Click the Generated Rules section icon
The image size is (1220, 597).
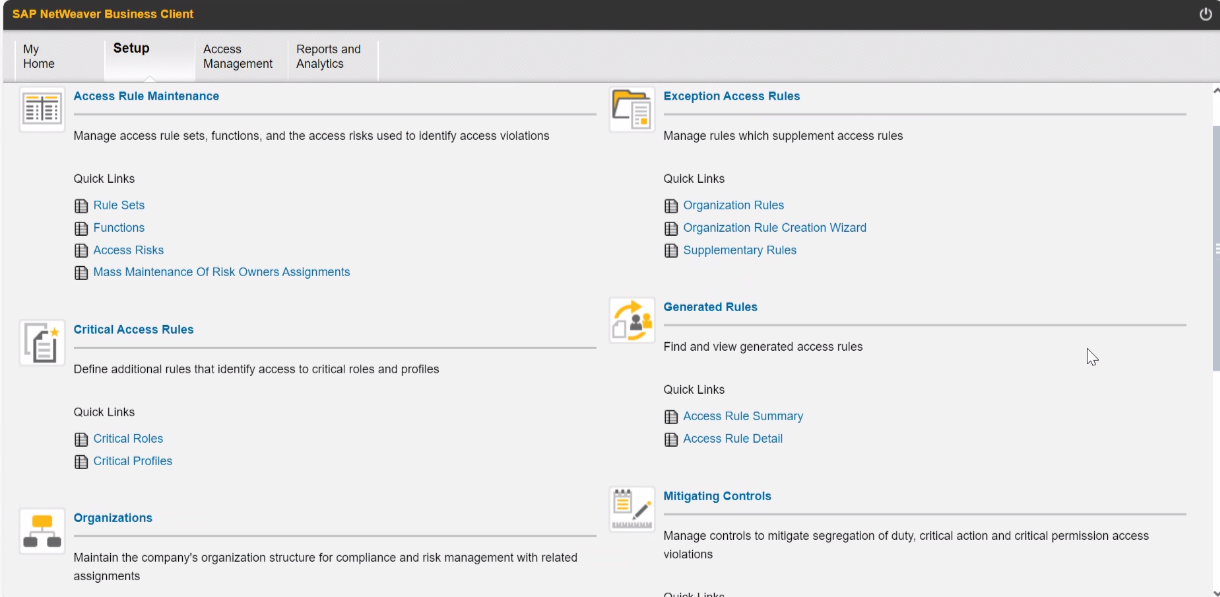tap(632, 320)
